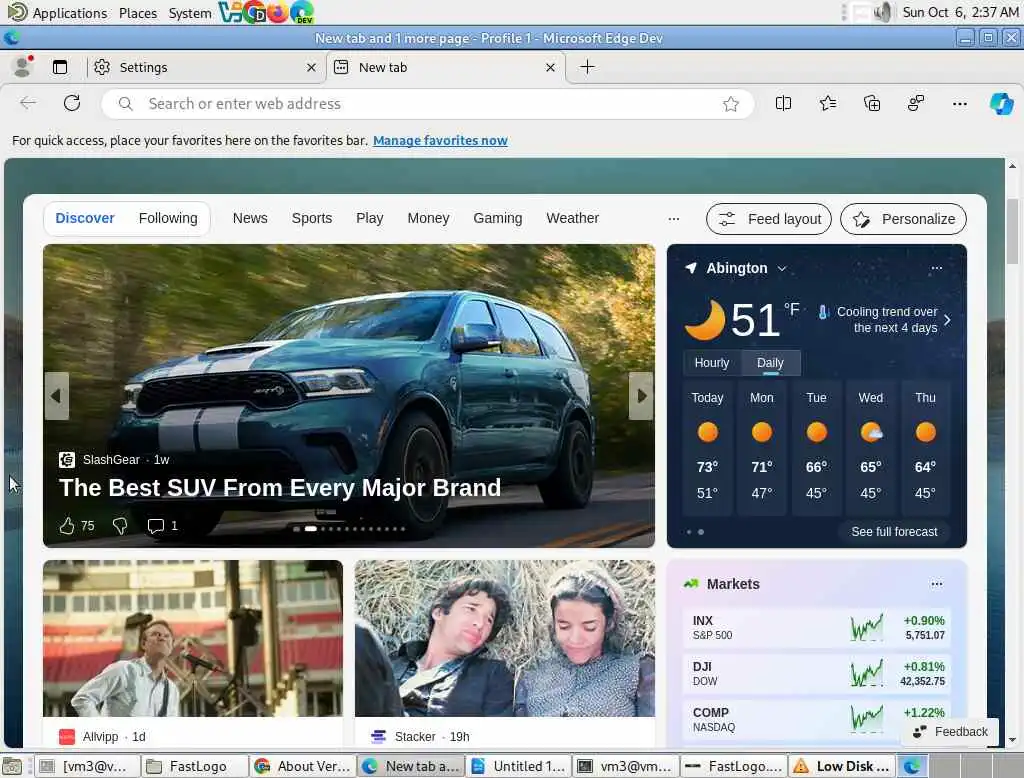
Task: Open a new tab with plus button
Action: click(x=587, y=67)
